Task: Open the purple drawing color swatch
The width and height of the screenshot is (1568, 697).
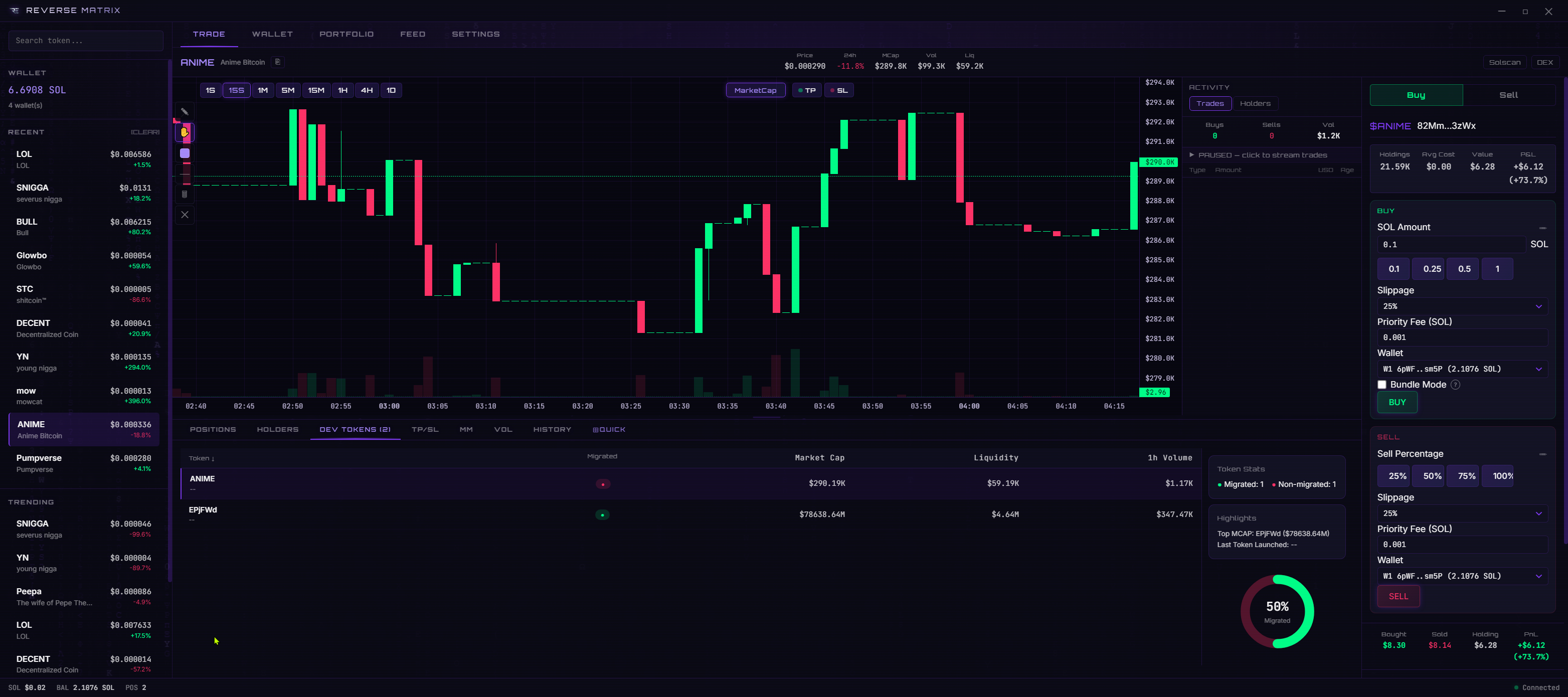Action: pyautogui.click(x=185, y=153)
